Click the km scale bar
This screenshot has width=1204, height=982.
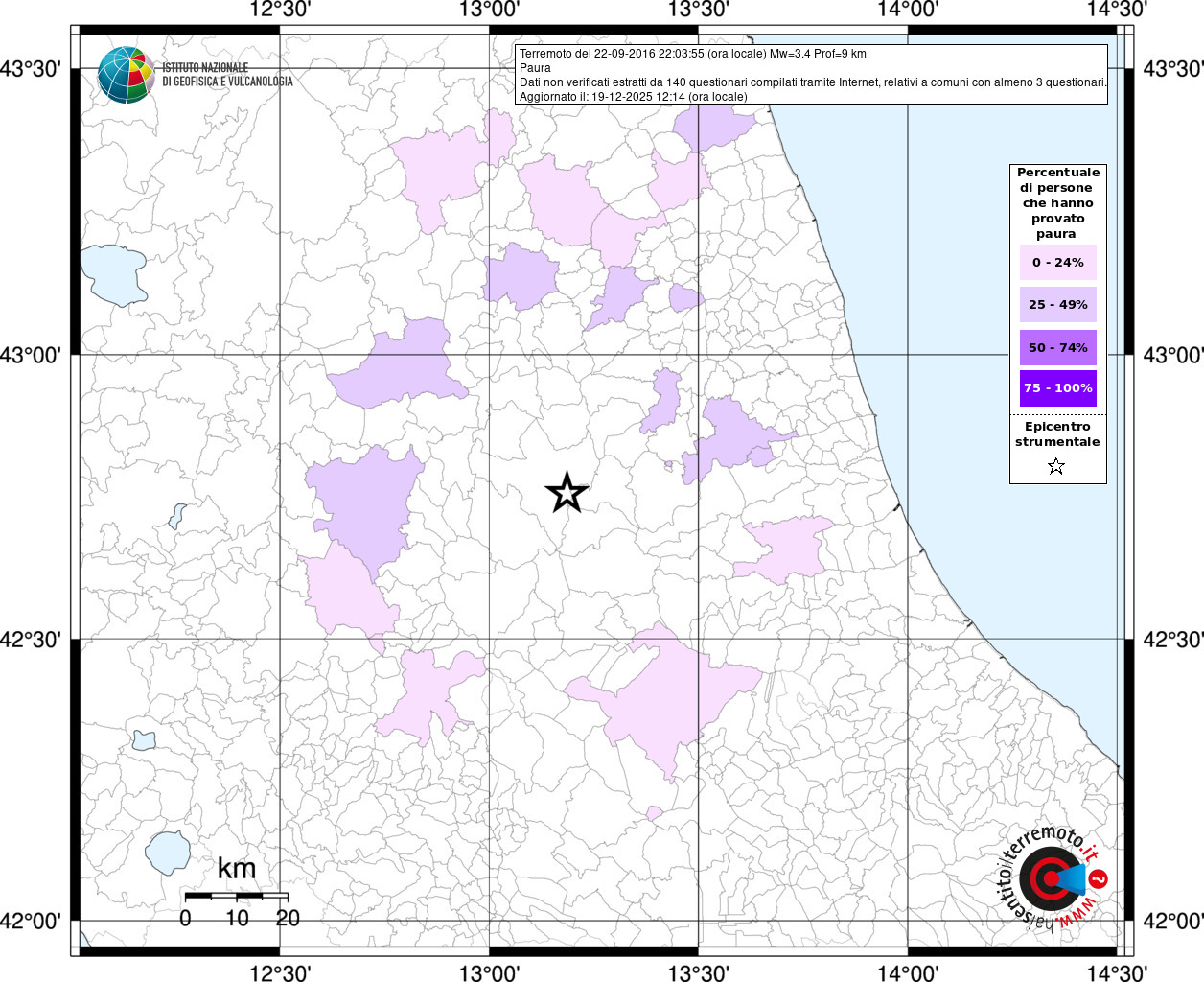tap(236, 896)
